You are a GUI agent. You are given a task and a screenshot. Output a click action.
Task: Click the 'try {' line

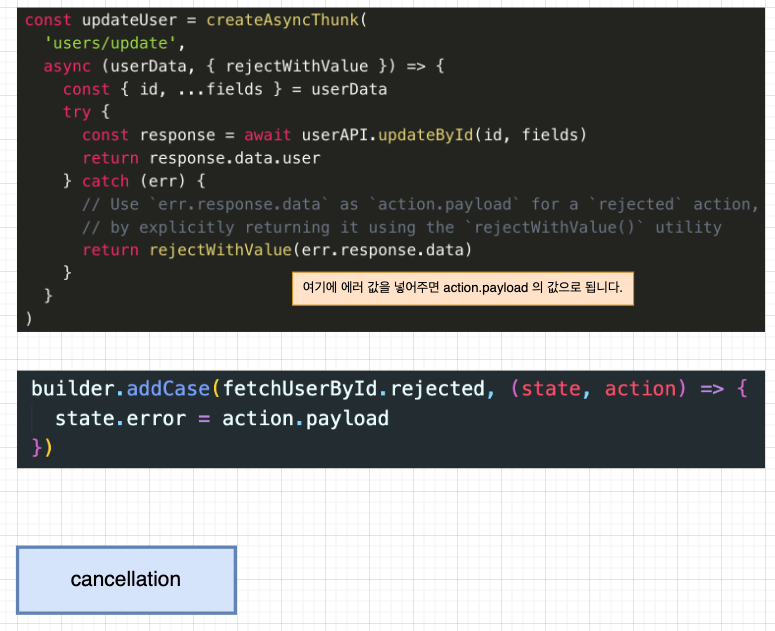tap(86, 112)
